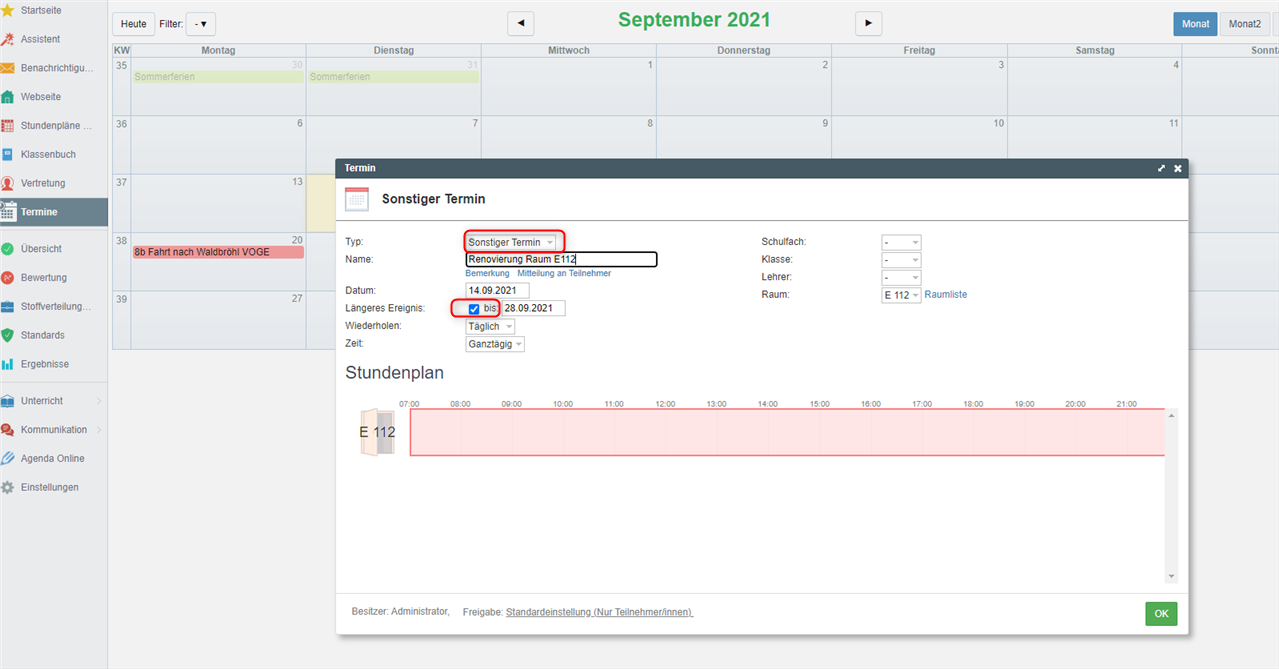This screenshot has height=669, width=1279.
Task: Click the Einstellungen gear icon
Action: tap(8, 487)
